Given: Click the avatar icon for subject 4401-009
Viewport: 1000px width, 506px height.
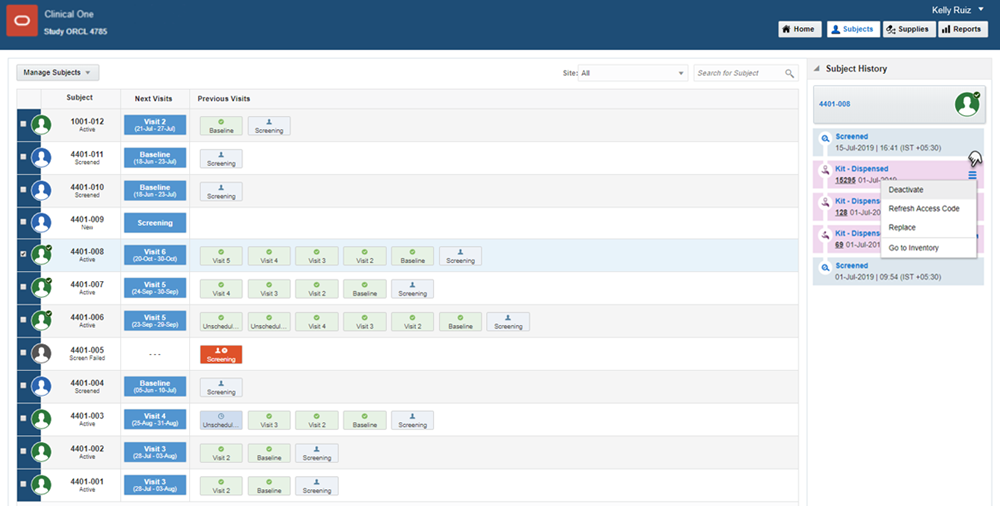Looking at the screenshot, I should (x=41, y=223).
